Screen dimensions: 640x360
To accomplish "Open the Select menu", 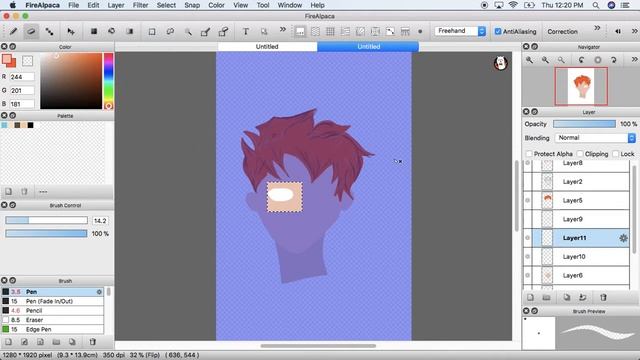I will coord(166,5).
